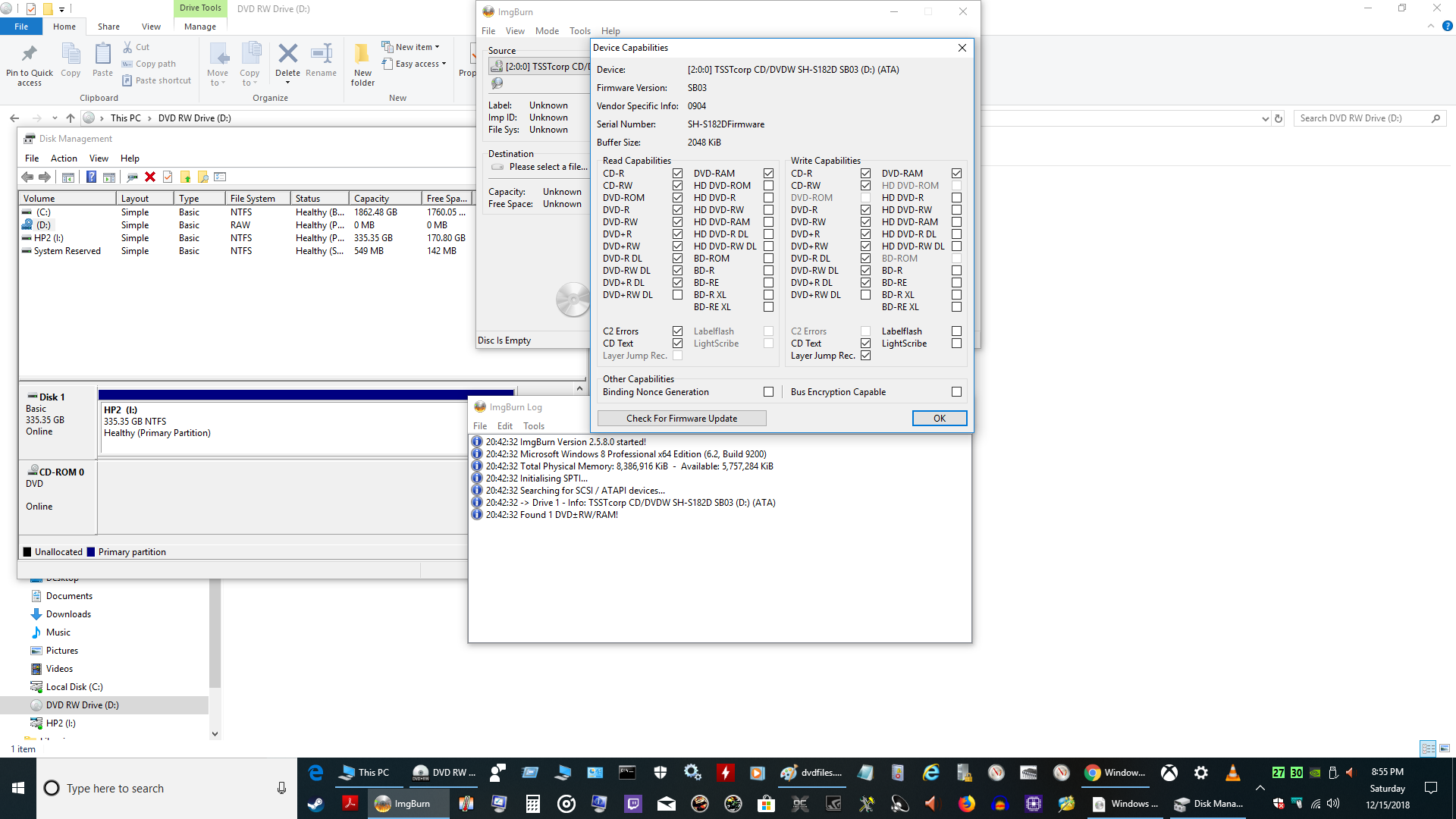Open the Action menu in Disk Management
This screenshot has width=1456, height=819.
tap(64, 158)
